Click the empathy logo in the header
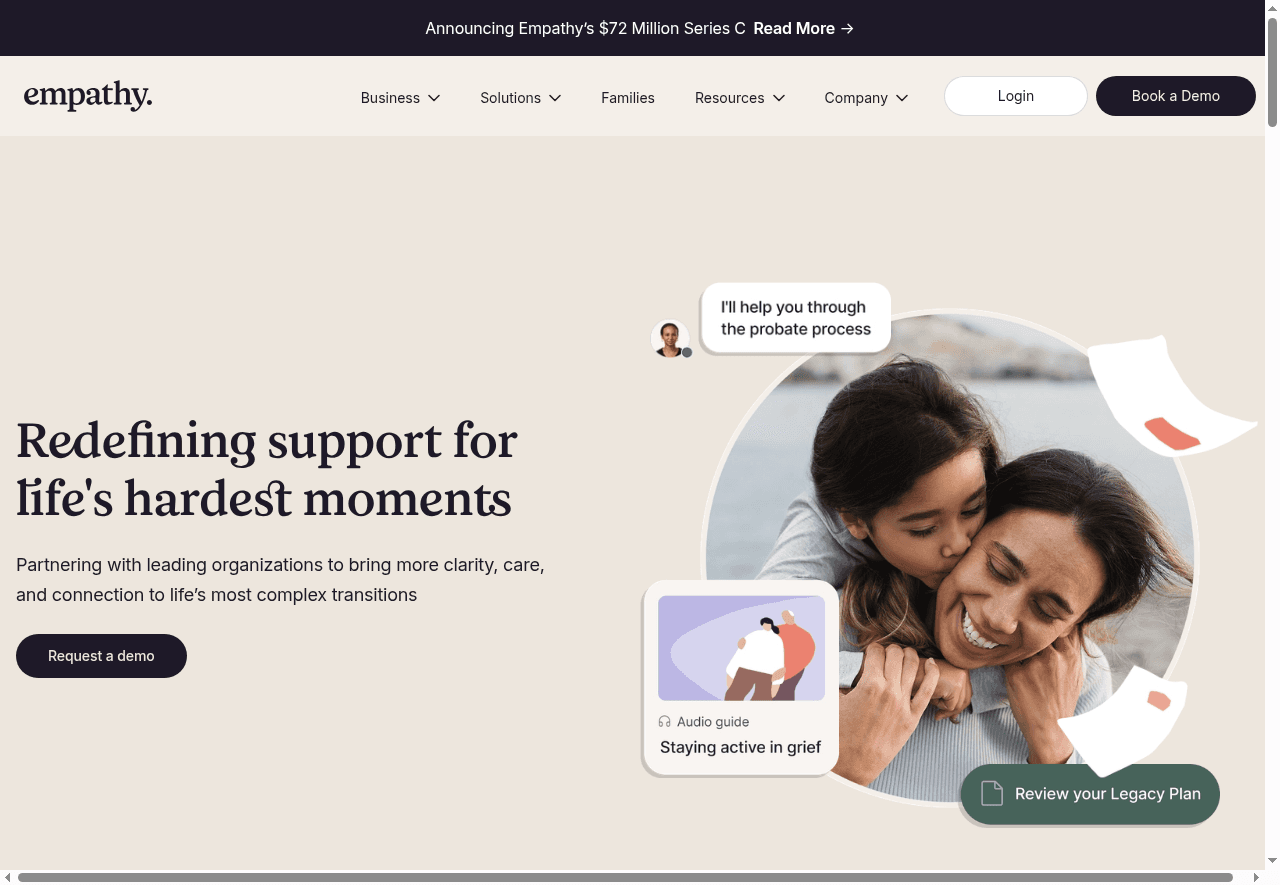This screenshot has height=885, width=1280. 88,96
